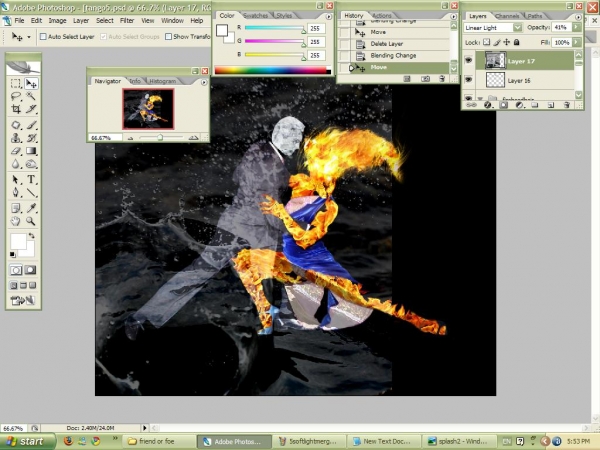600x450 pixels.
Task: Delete layer using Layers panel trash icon
Action: click(x=566, y=105)
